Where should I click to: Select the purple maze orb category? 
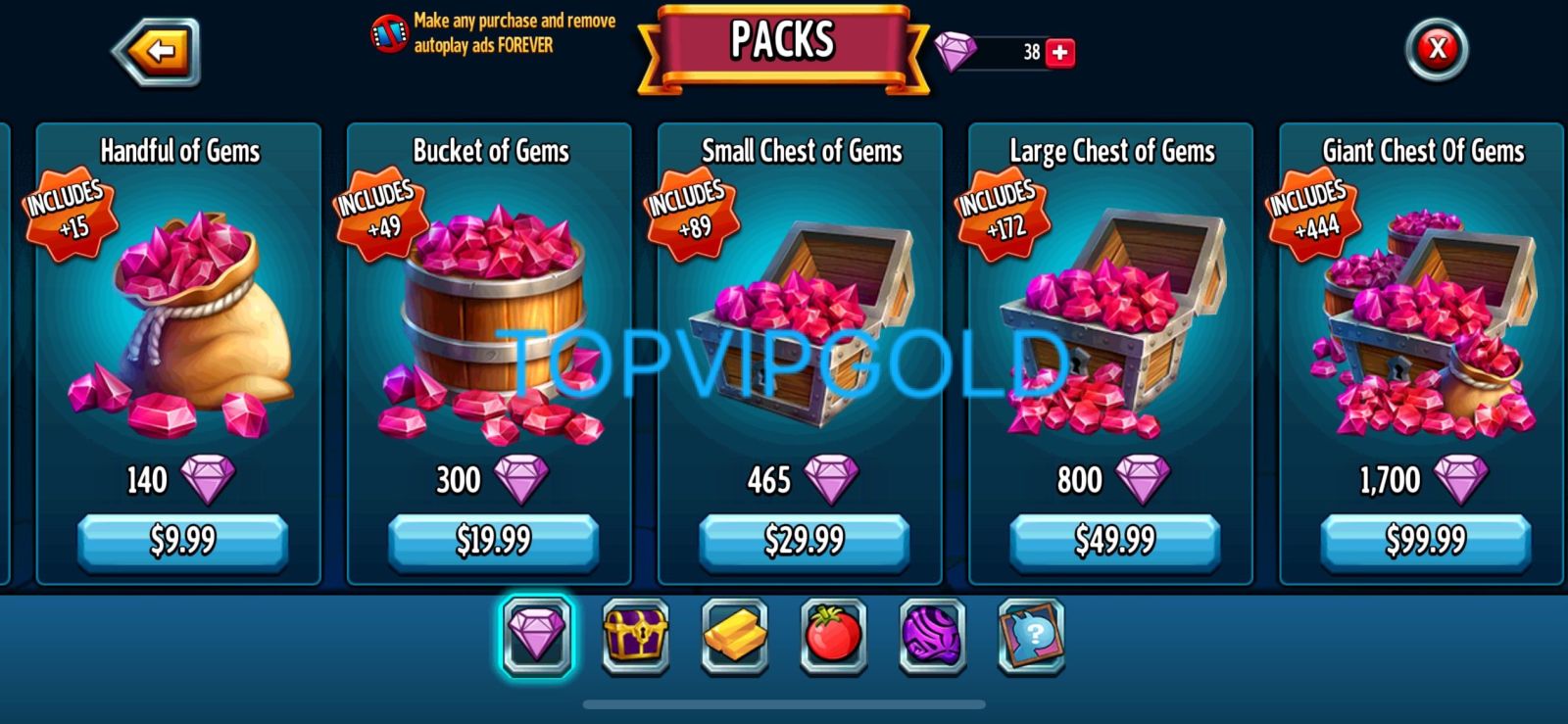(932, 637)
